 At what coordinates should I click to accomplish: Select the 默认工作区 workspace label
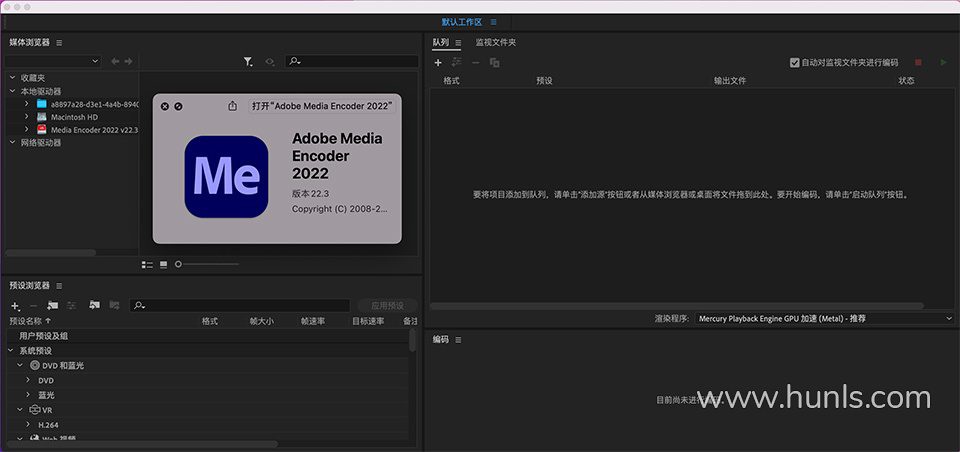coord(462,22)
